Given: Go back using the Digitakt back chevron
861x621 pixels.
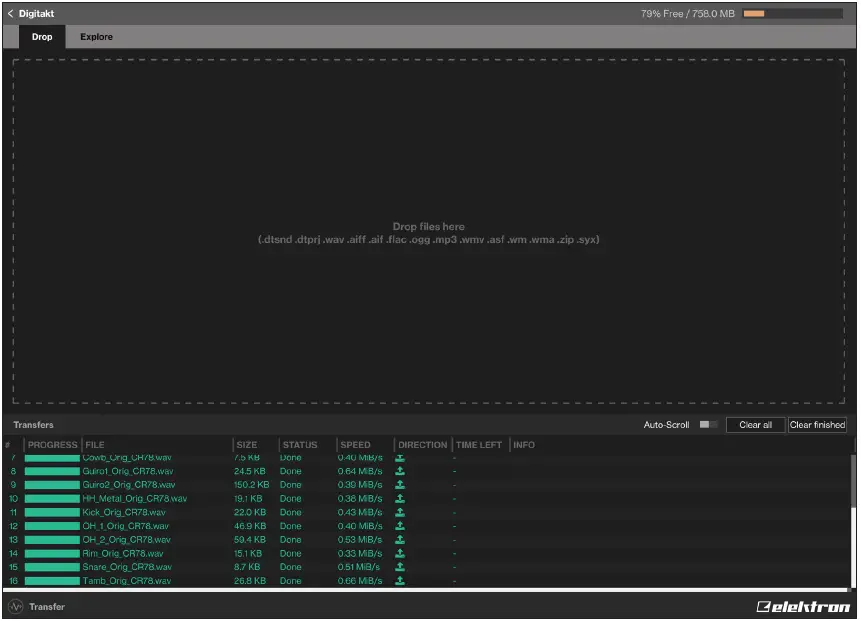Looking at the screenshot, I should 10,13.
